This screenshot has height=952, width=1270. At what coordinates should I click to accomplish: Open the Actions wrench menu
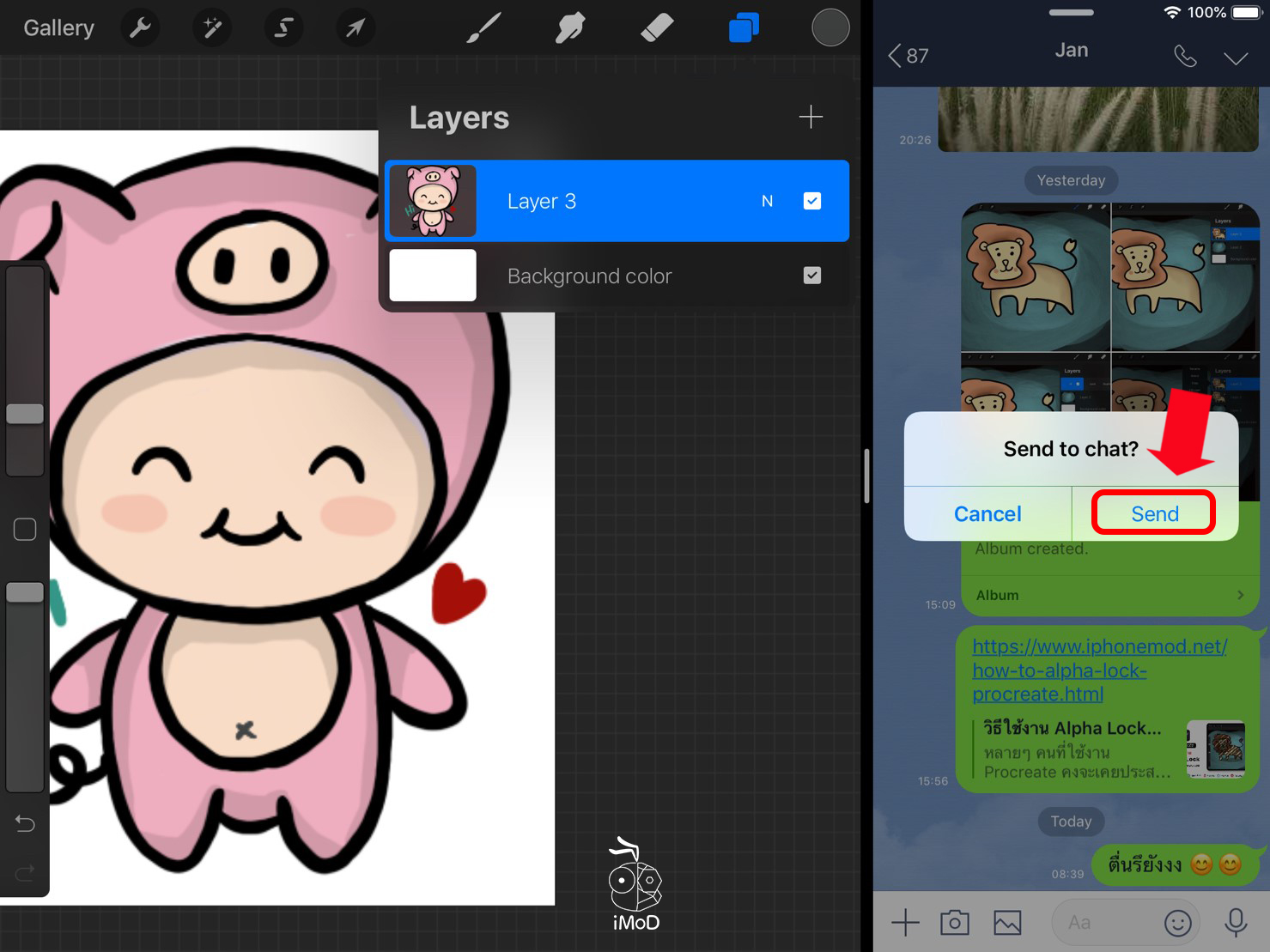pyautogui.click(x=140, y=28)
